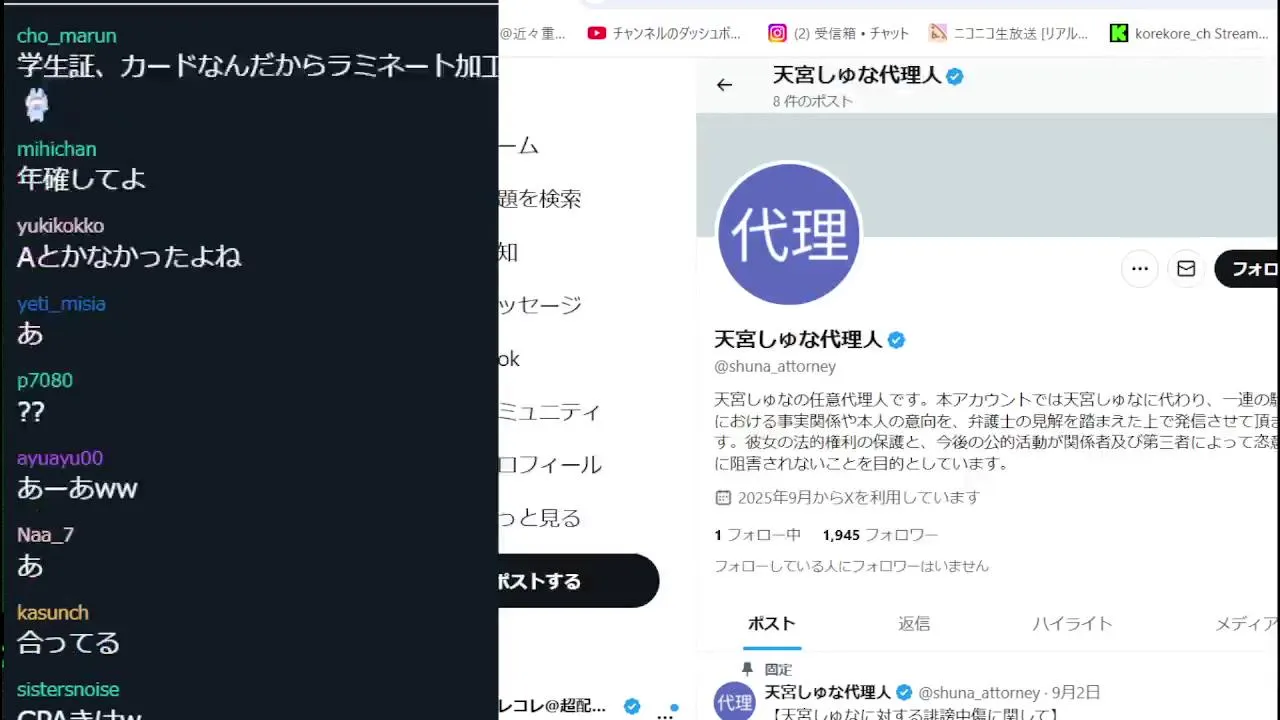Switch to the 返信 tab
Image resolution: width=1280 pixels, height=720 pixels.
914,624
